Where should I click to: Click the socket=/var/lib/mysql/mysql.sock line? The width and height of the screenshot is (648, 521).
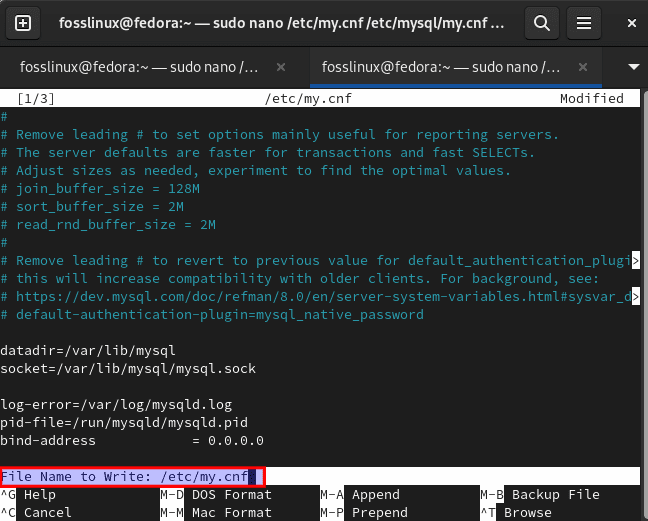(x=128, y=369)
